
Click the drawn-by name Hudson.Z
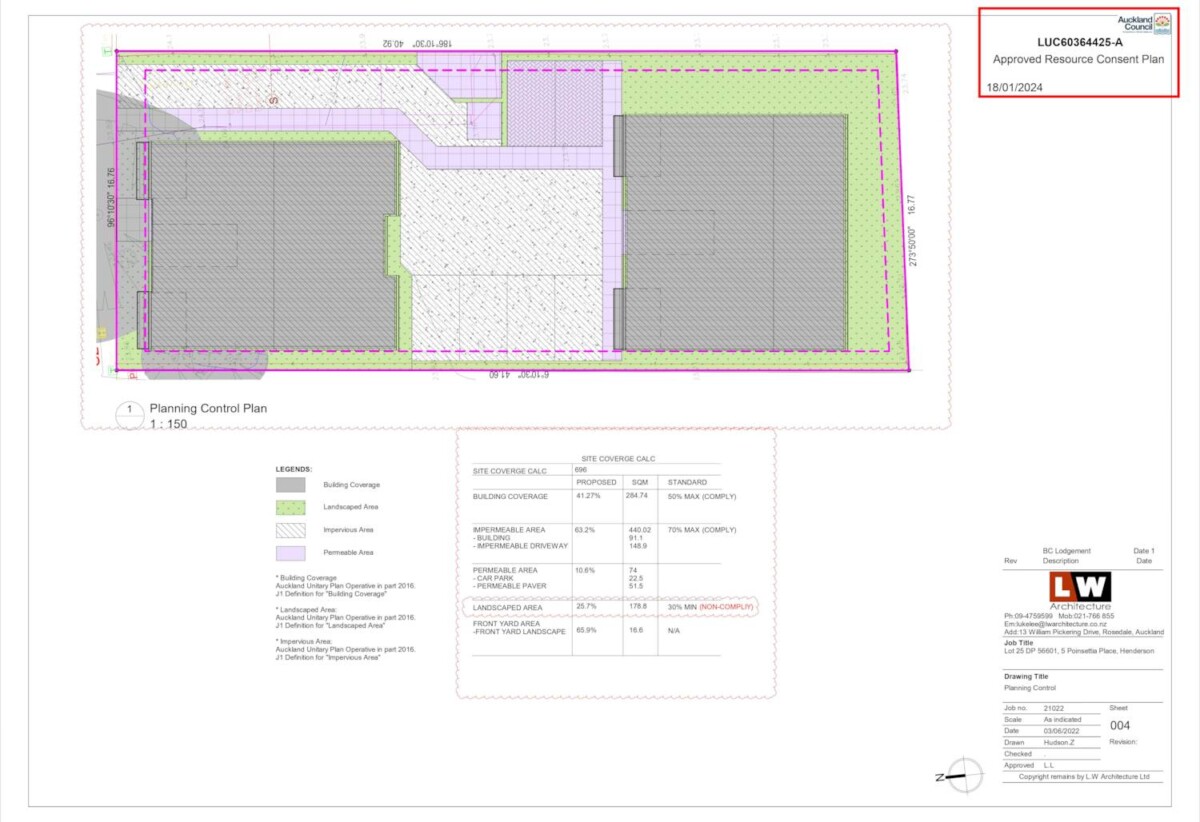coord(1059,743)
